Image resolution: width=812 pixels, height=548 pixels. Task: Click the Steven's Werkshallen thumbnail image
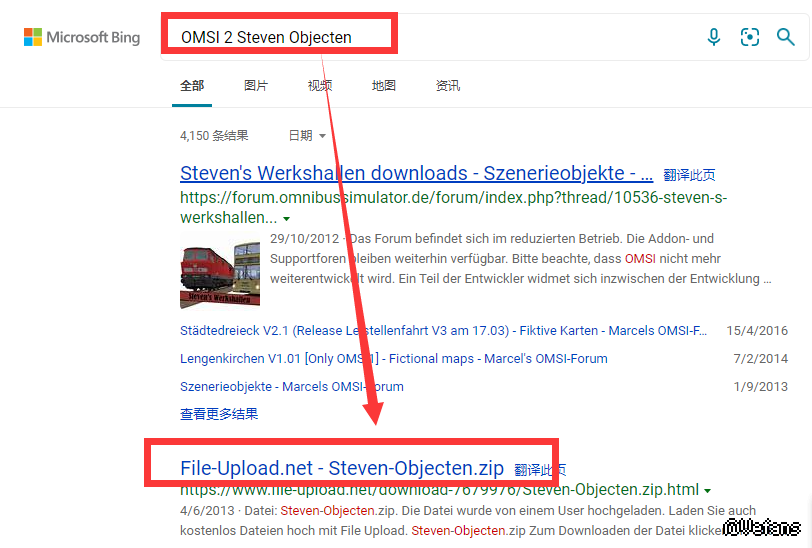coord(220,269)
